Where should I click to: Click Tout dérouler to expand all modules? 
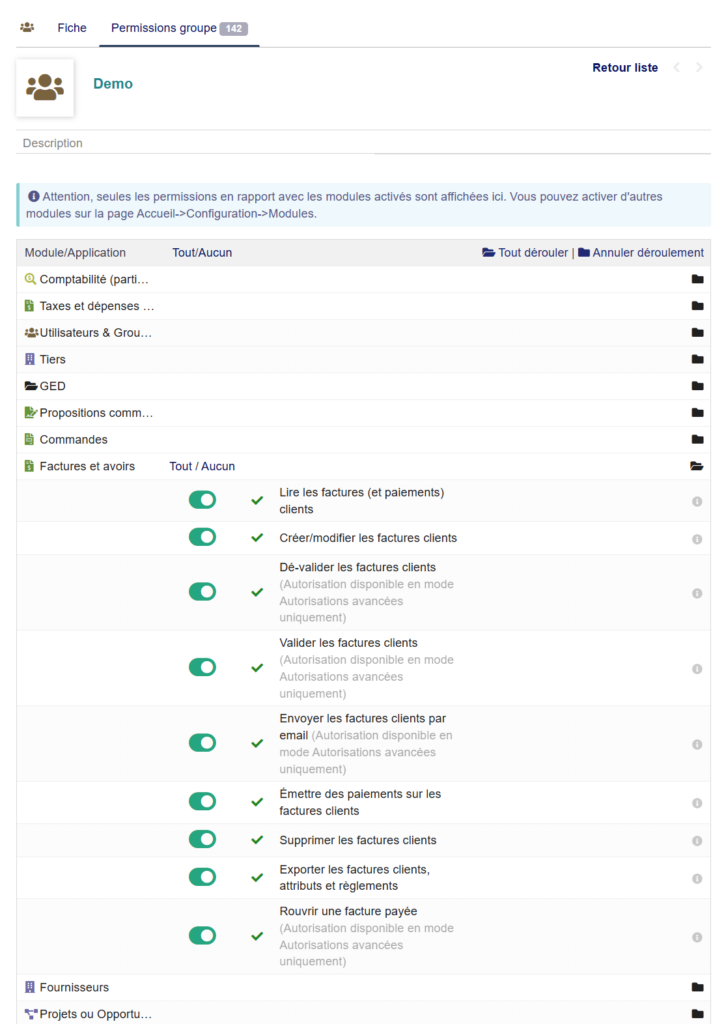click(x=525, y=253)
